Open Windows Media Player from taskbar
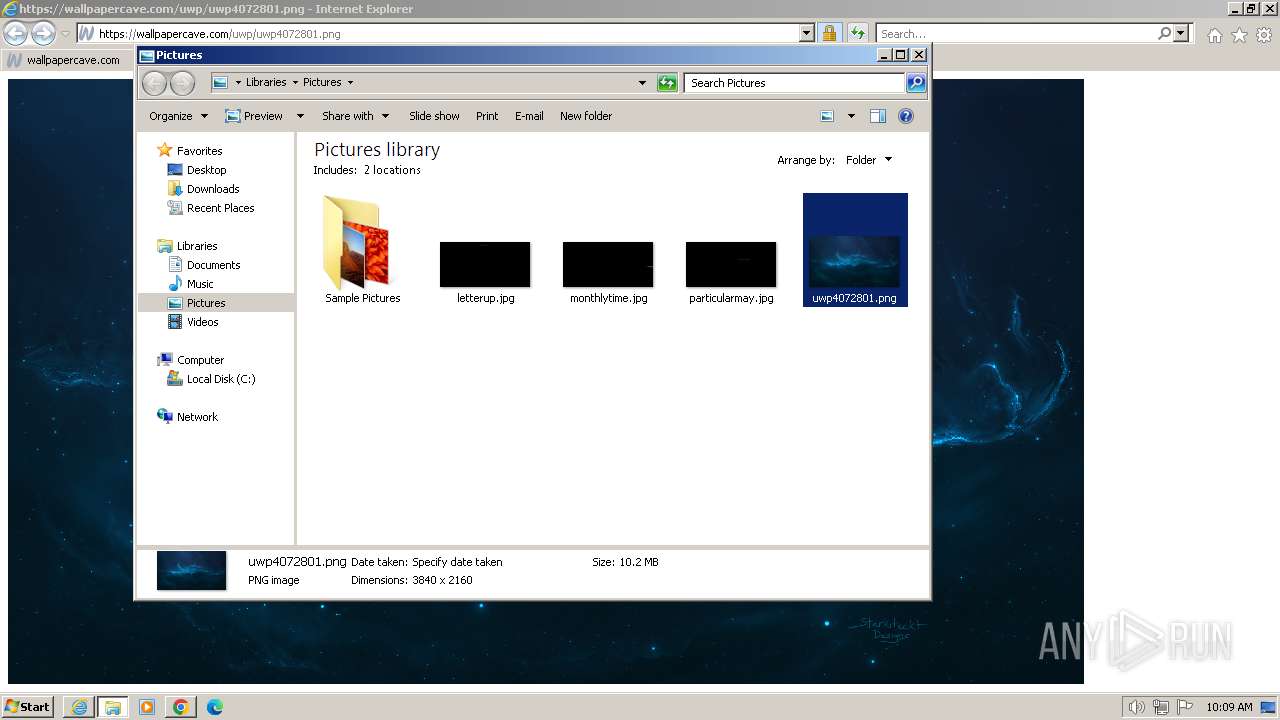The image size is (1280, 720). 147,707
